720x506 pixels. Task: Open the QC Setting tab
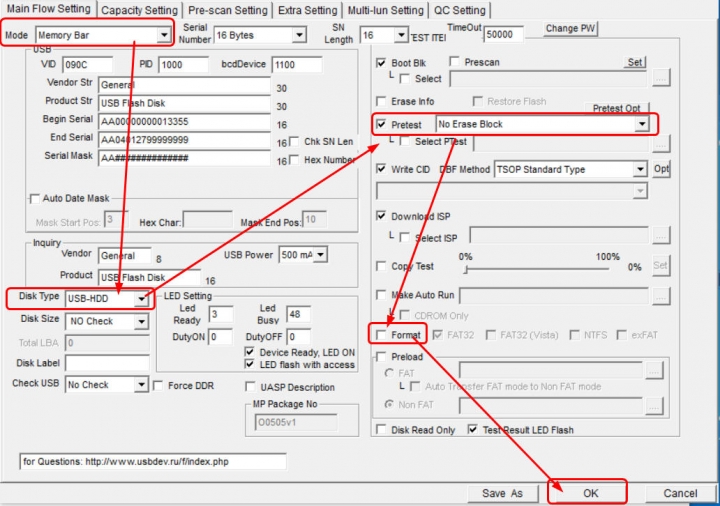459,10
